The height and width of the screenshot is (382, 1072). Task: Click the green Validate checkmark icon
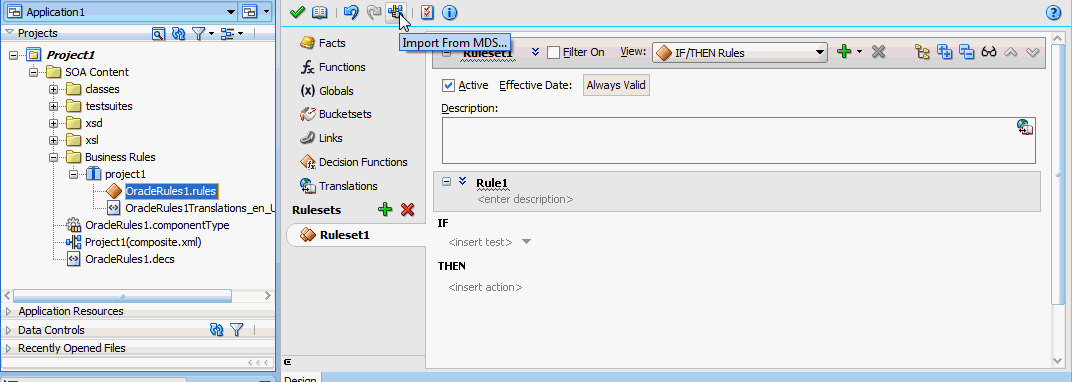coord(297,12)
